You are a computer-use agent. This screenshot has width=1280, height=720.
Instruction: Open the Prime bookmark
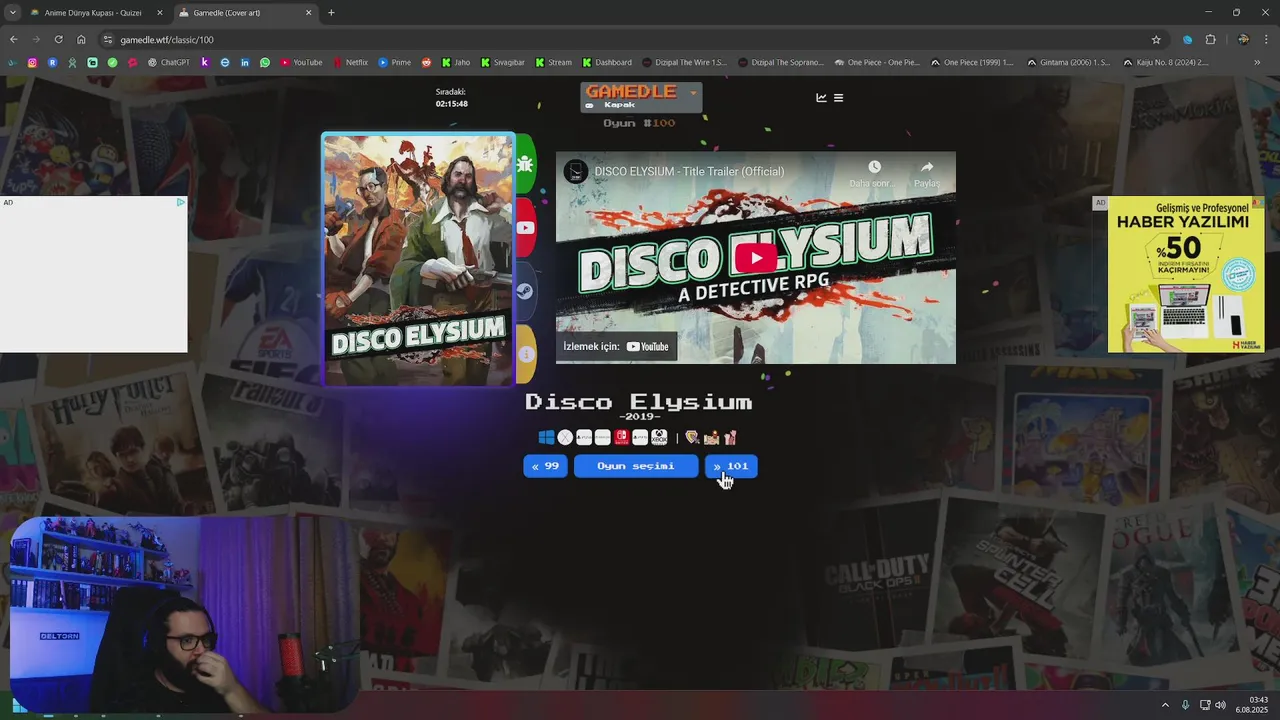[x=394, y=62]
